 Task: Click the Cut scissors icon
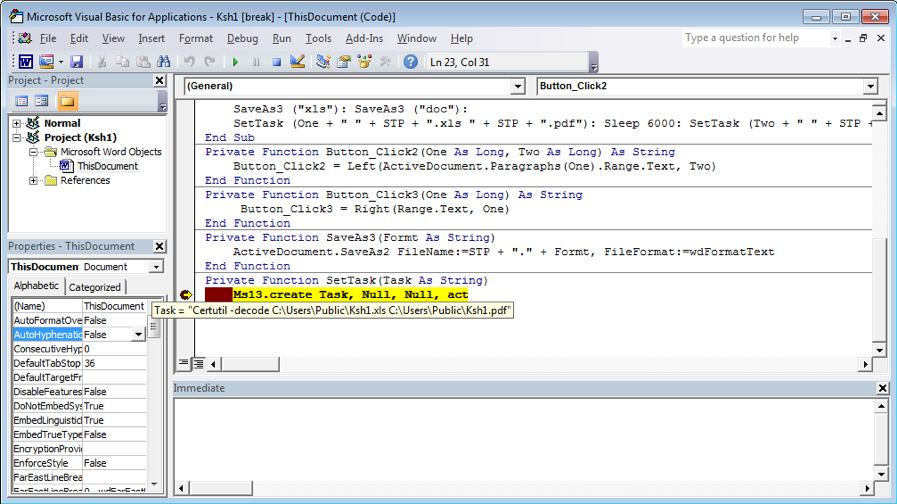tap(102, 62)
